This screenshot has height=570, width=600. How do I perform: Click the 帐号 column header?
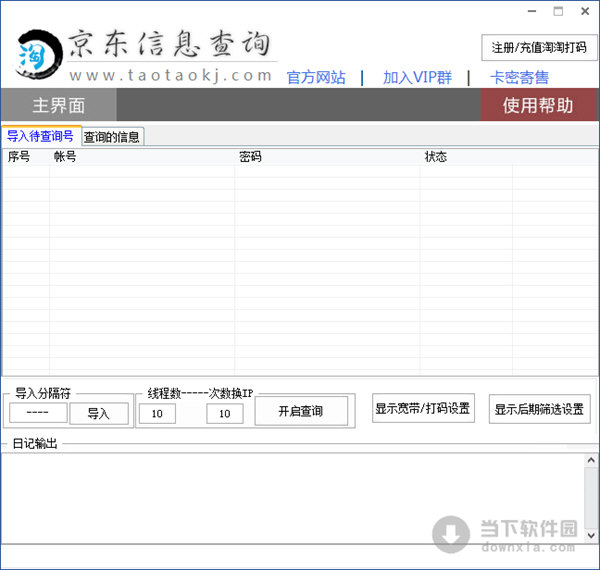click(x=142, y=157)
